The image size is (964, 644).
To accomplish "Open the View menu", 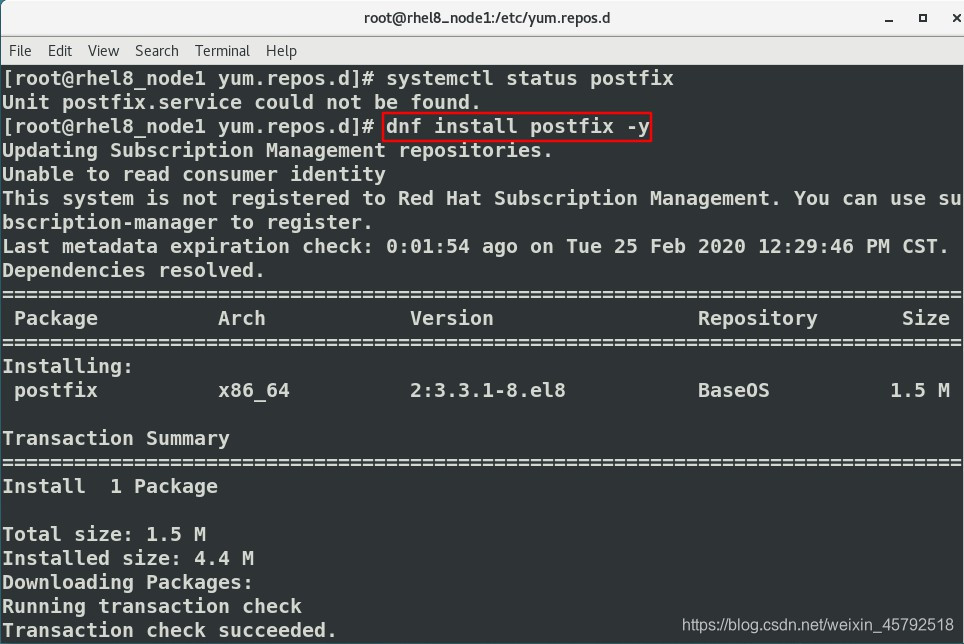I will (x=103, y=51).
